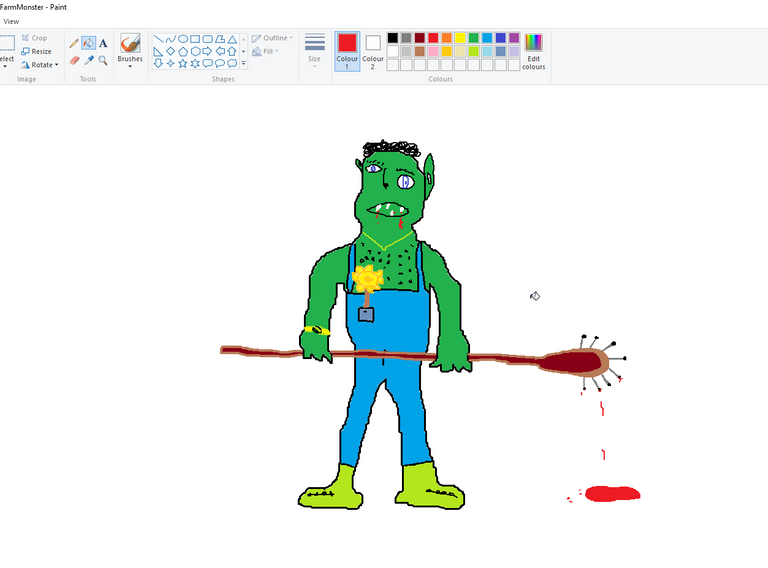Open the View ribbon tab

pos(11,21)
